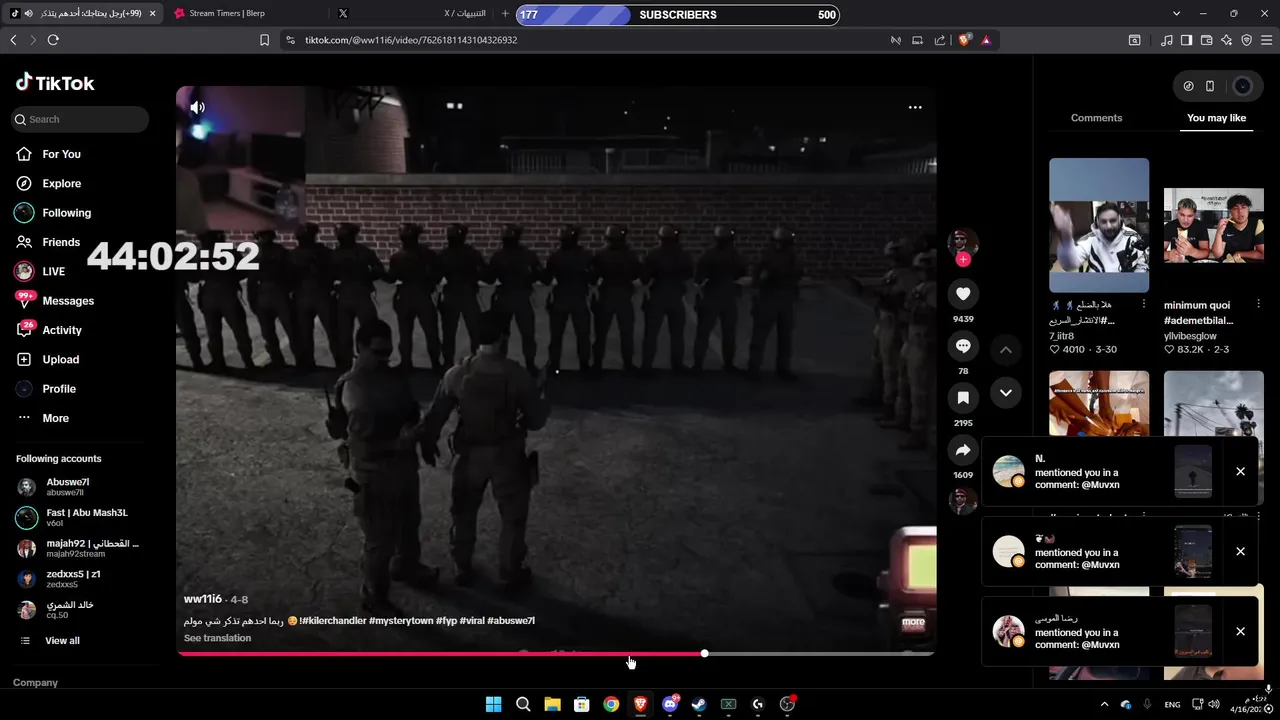Open the Friends page
1280x720 pixels.
[48, 242]
